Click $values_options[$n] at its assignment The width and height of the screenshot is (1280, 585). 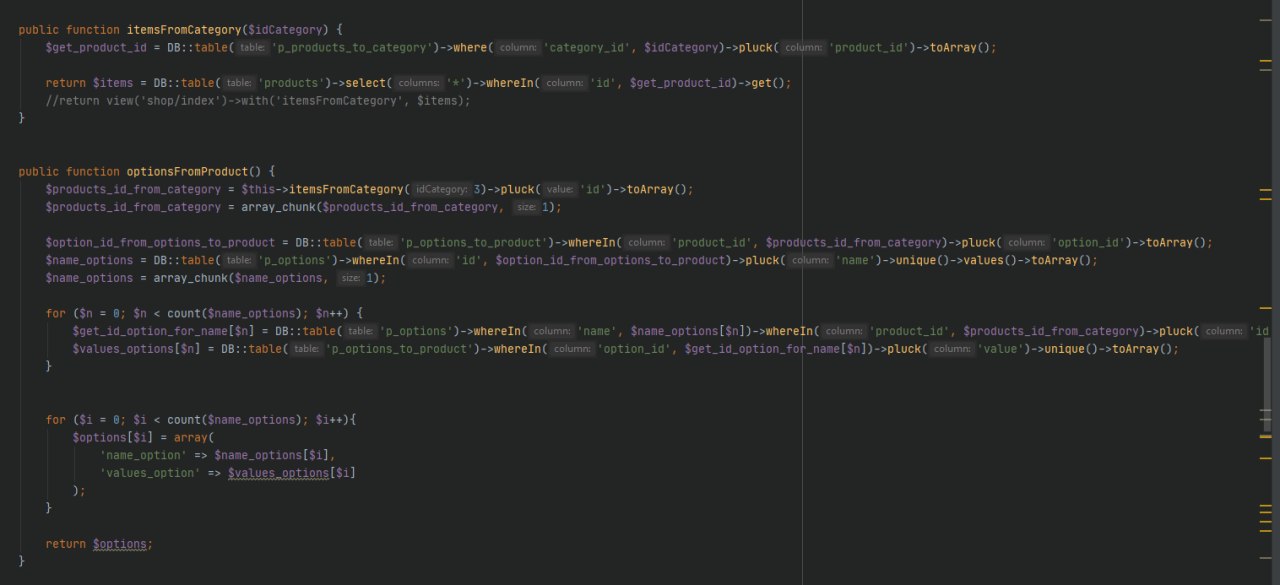(x=136, y=349)
